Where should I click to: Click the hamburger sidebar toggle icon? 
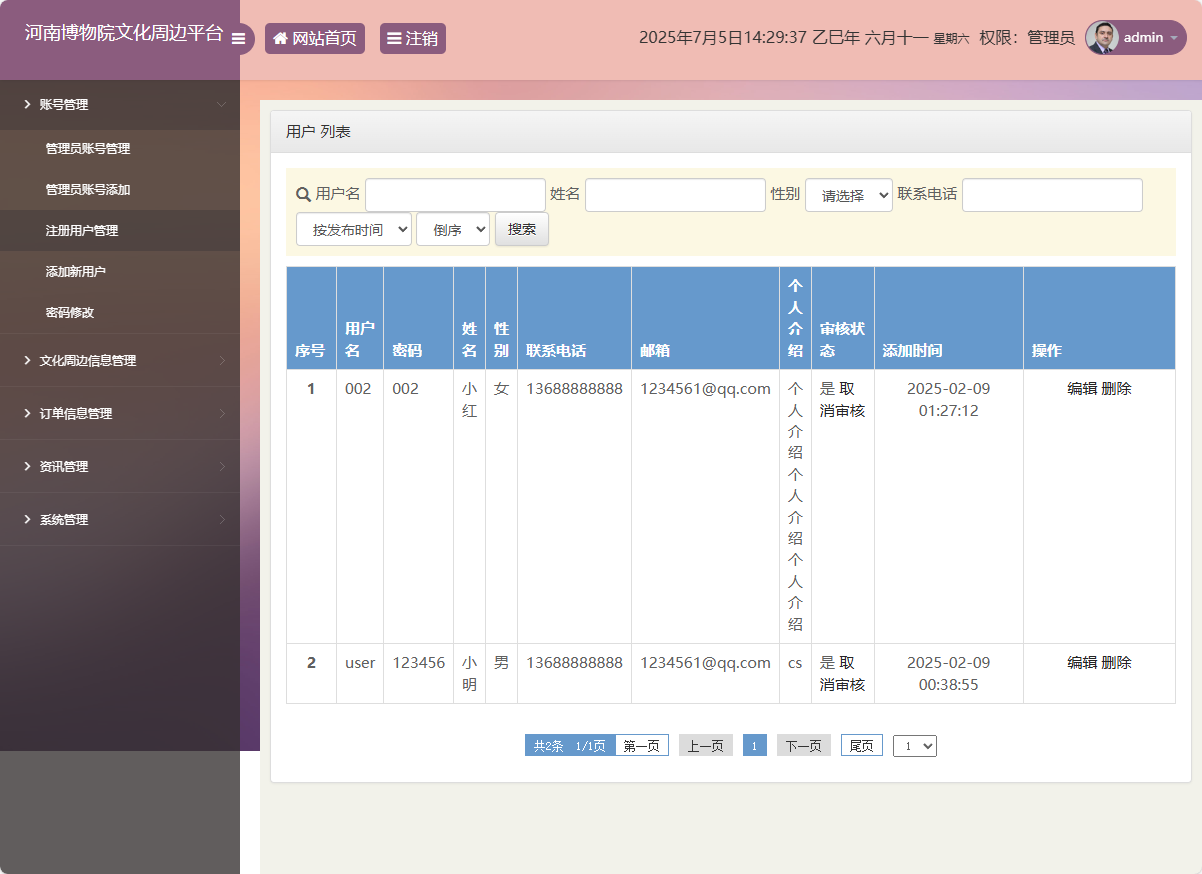[238, 39]
